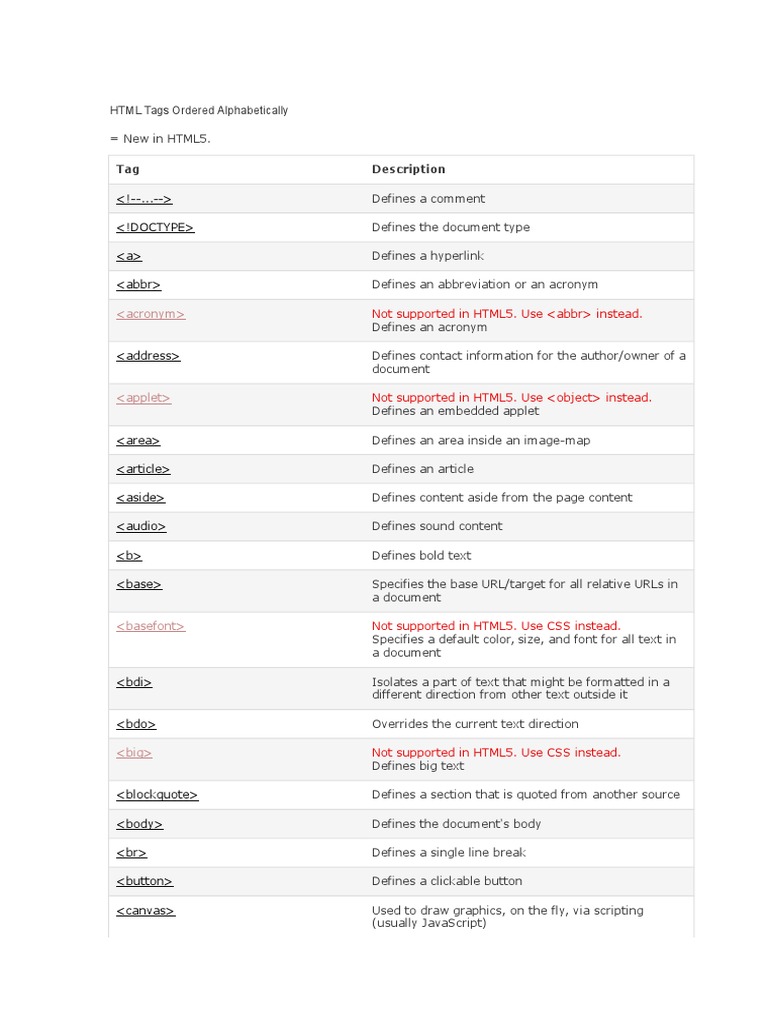Open the deprecated <applet> tag link
This screenshot has width=768, height=1024.
(x=143, y=398)
